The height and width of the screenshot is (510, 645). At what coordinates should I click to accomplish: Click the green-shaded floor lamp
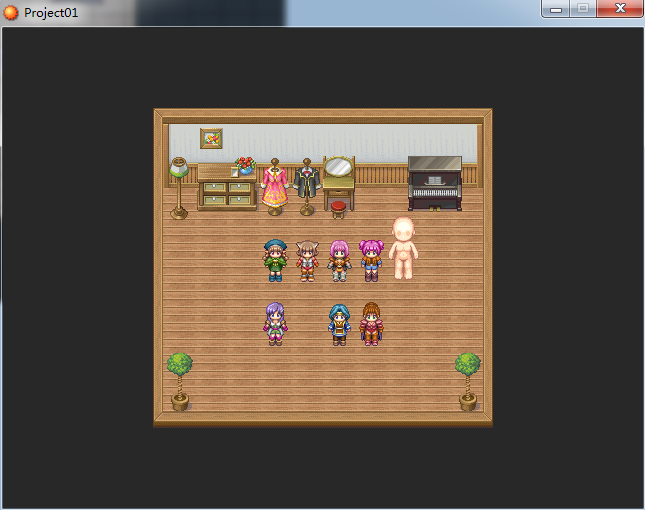179,188
